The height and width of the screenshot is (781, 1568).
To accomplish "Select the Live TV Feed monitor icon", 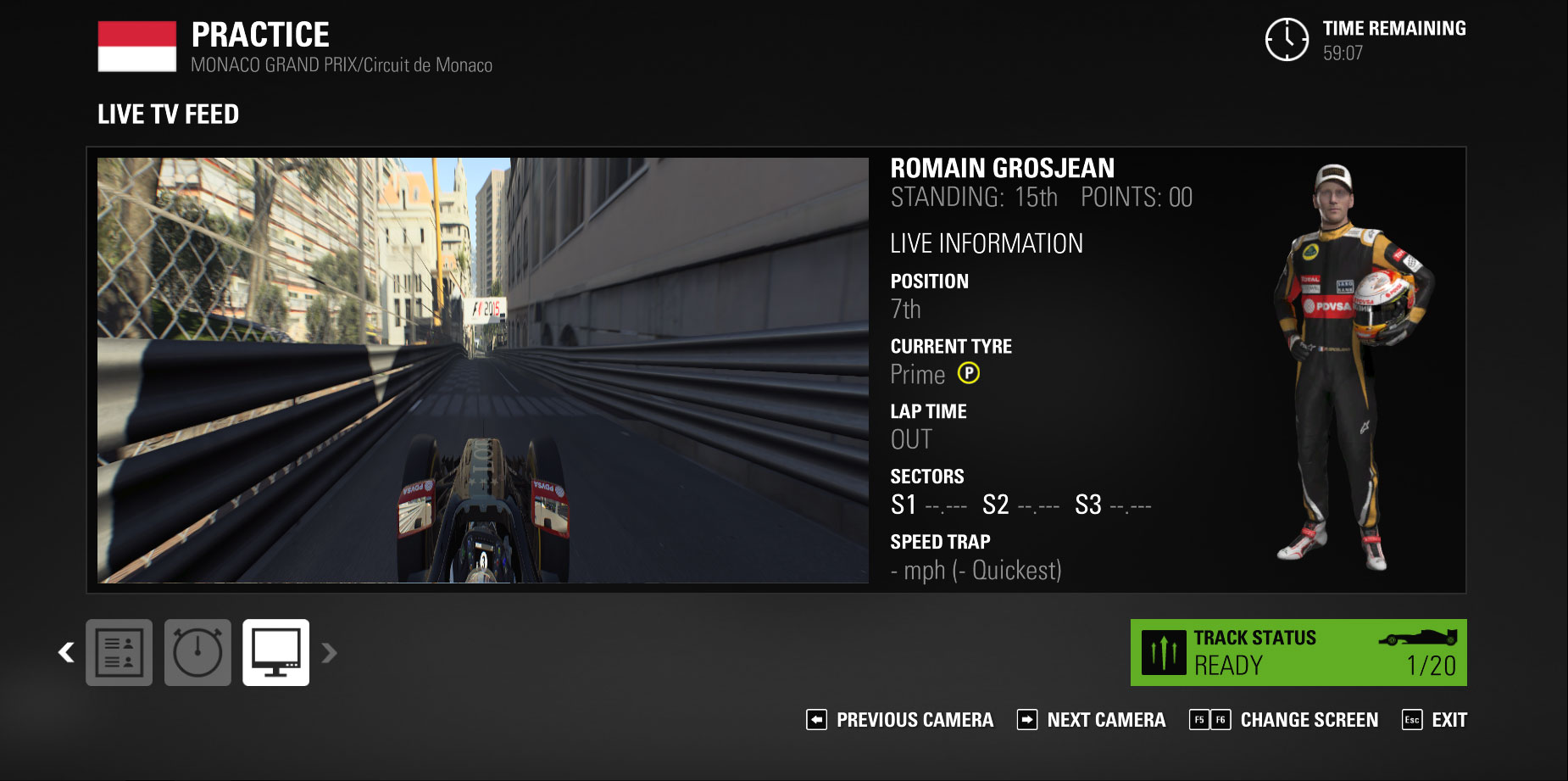I will pyautogui.click(x=276, y=652).
